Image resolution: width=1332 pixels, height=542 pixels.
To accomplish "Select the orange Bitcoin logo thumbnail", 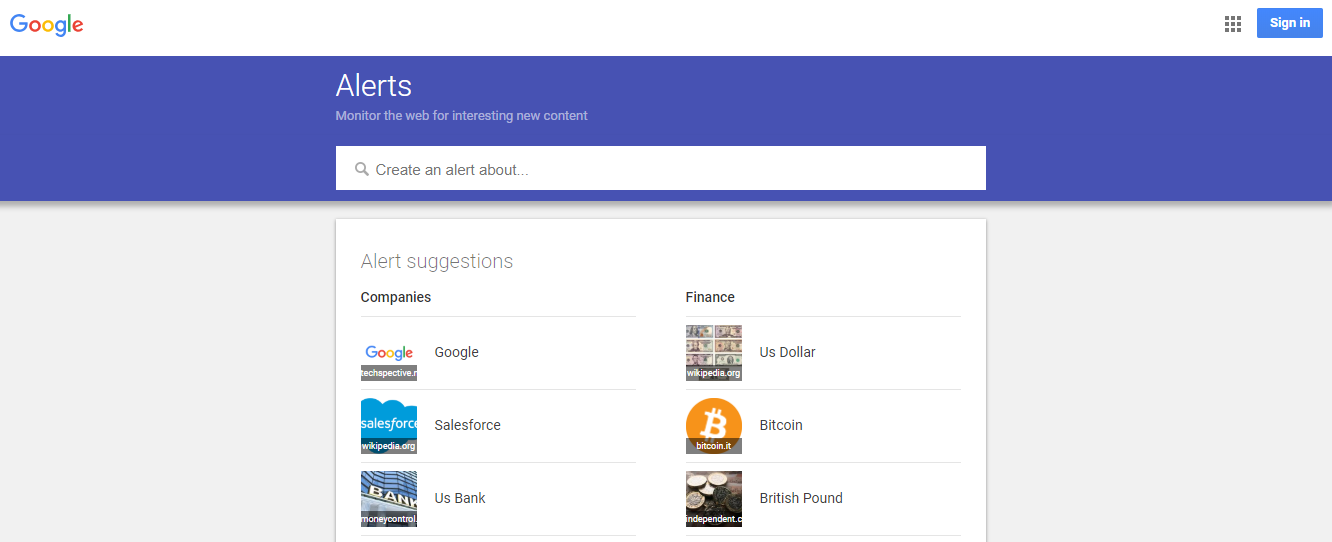I will point(714,425).
